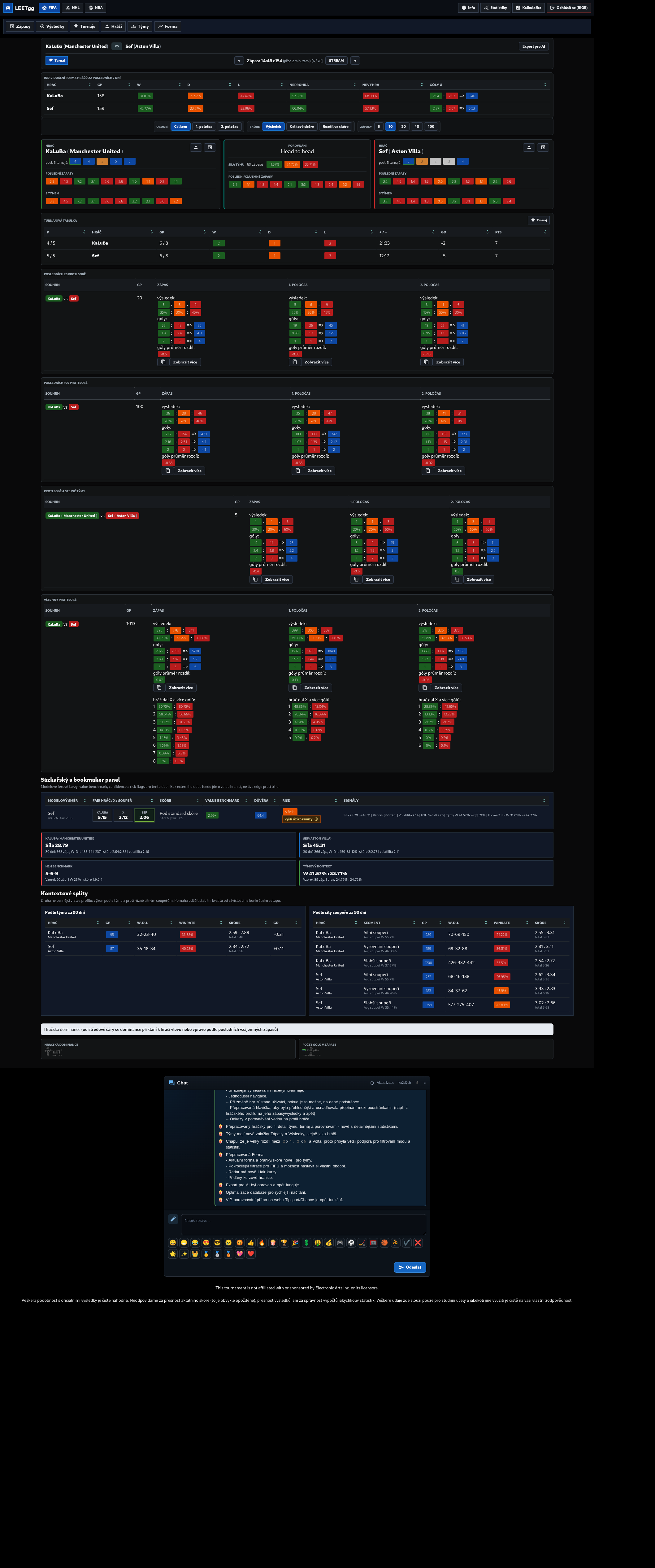Viewport: 655px width, 1568px height.
Task: Expand Zobrazit více under same-teams 1. poločas
Action: pos(378,580)
